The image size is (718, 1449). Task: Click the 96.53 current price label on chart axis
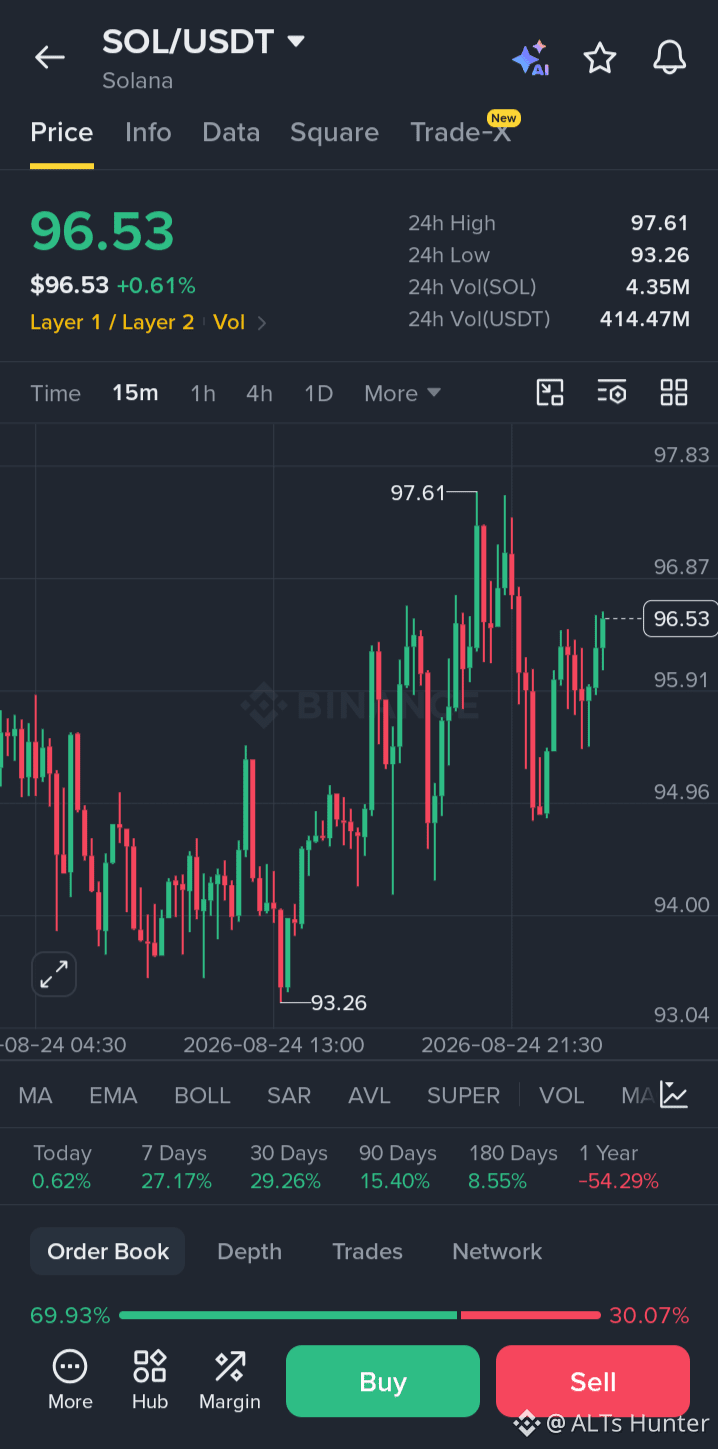(681, 619)
